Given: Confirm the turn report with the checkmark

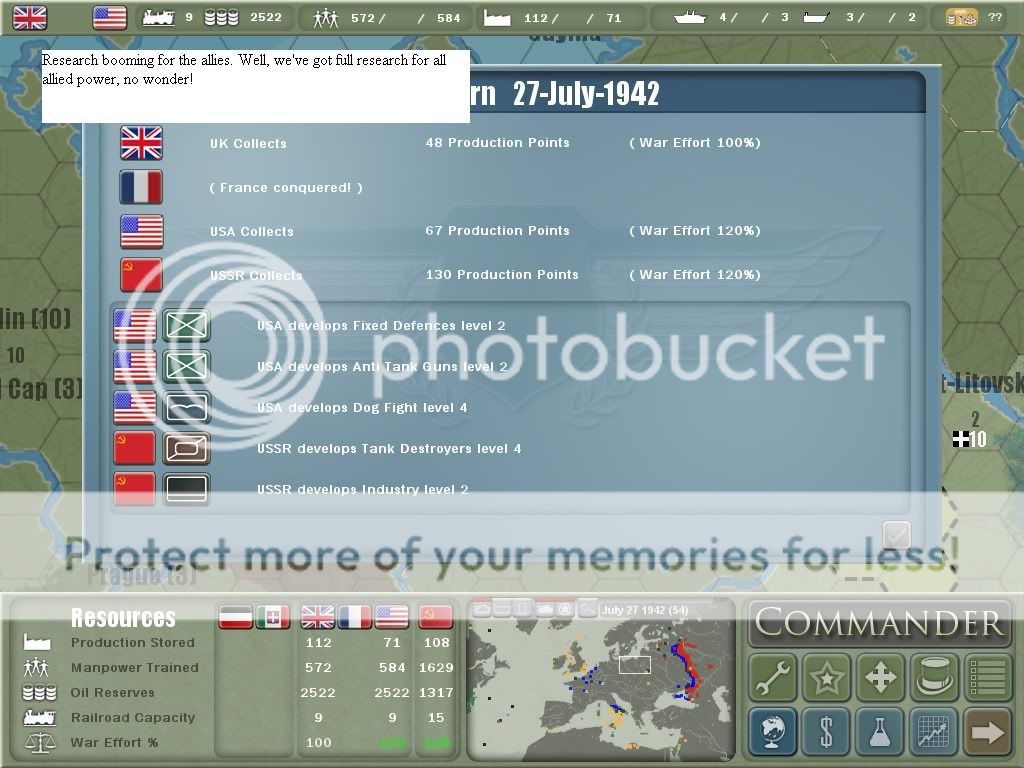Looking at the screenshot, I should pos(897,535).
